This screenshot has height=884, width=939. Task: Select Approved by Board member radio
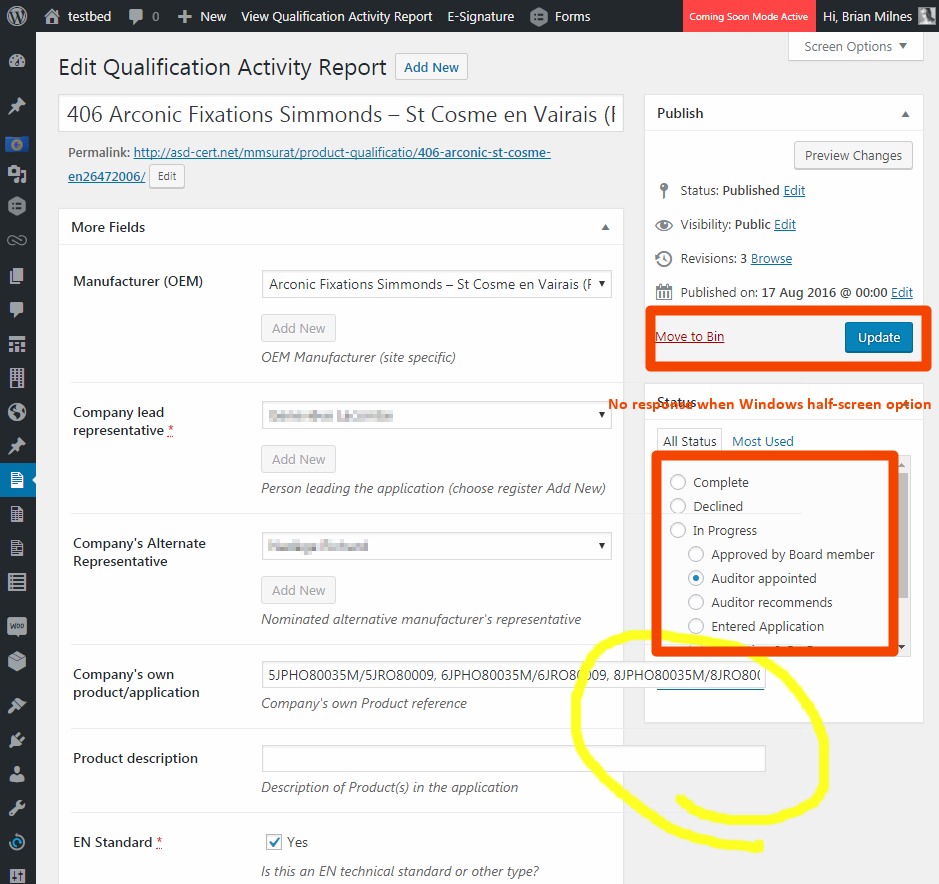coord(696,554)
